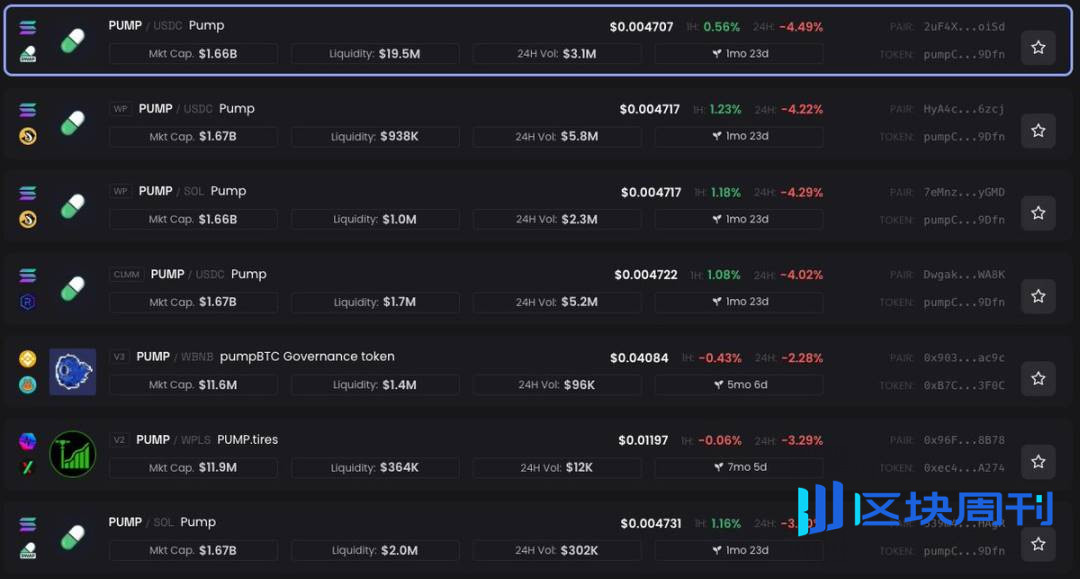
Task: Click Mkt Cap $11.9M box
Action: point(193,467)
